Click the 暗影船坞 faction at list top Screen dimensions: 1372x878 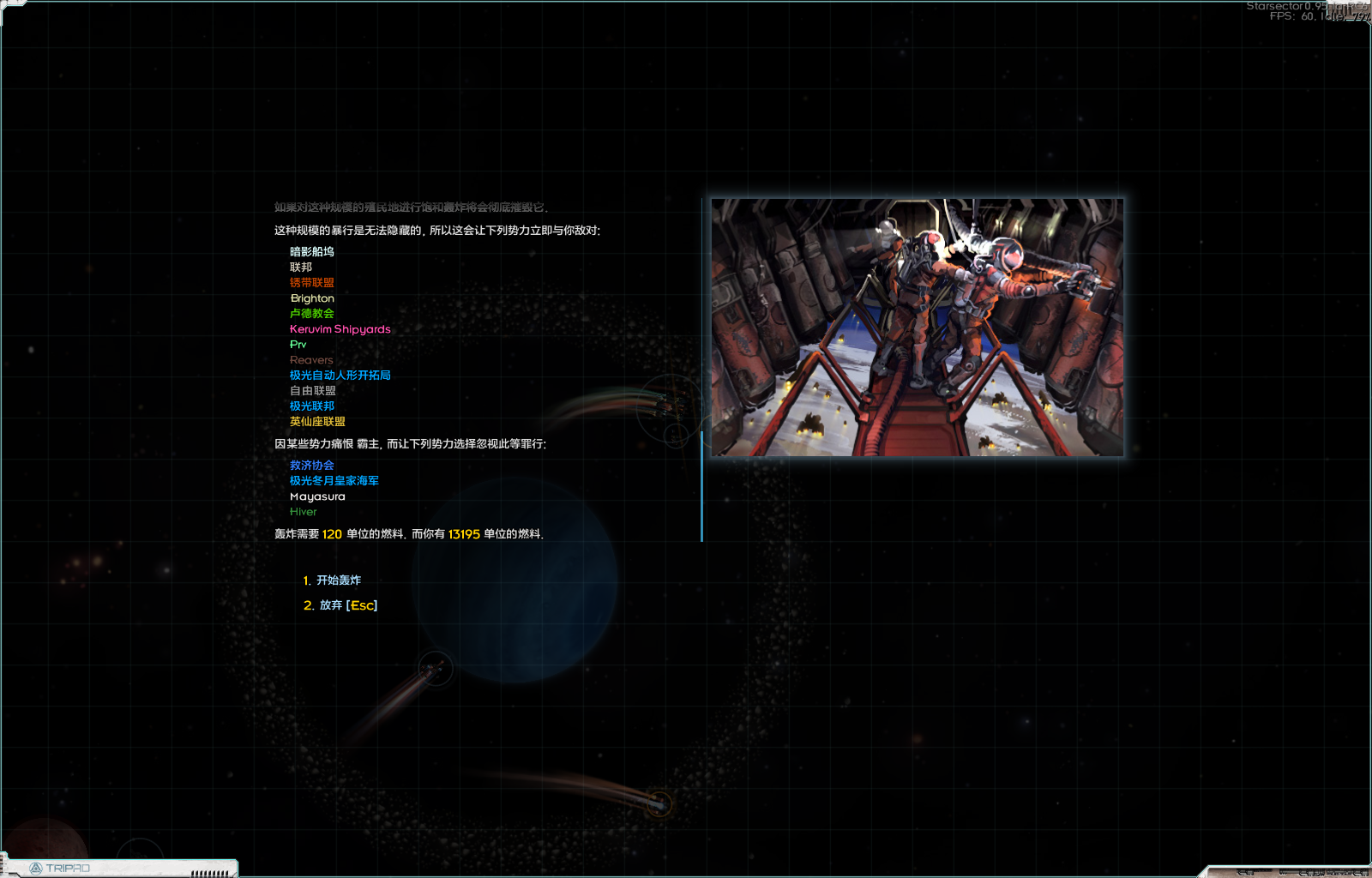312,251
